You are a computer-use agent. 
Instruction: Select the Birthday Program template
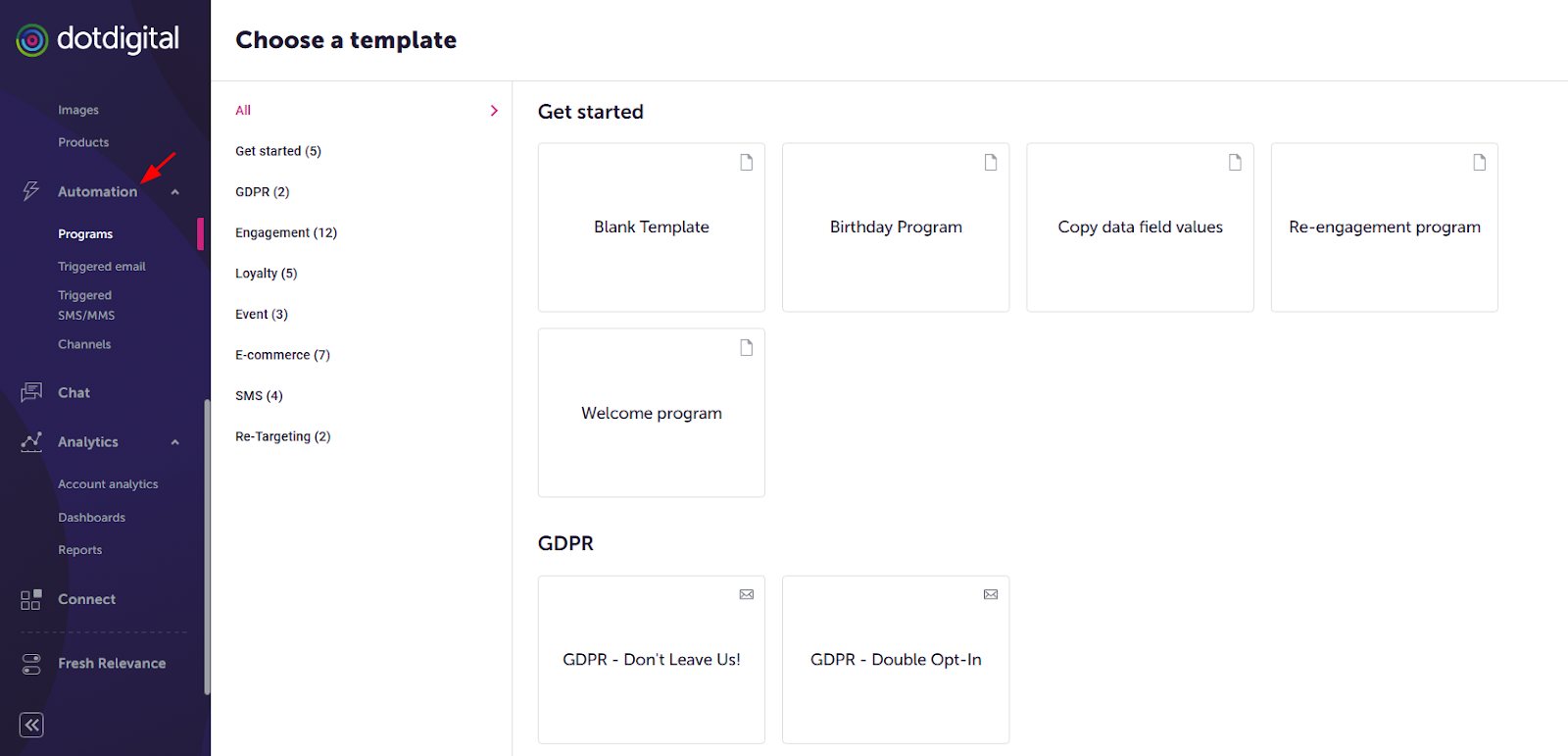coord(895,227)
